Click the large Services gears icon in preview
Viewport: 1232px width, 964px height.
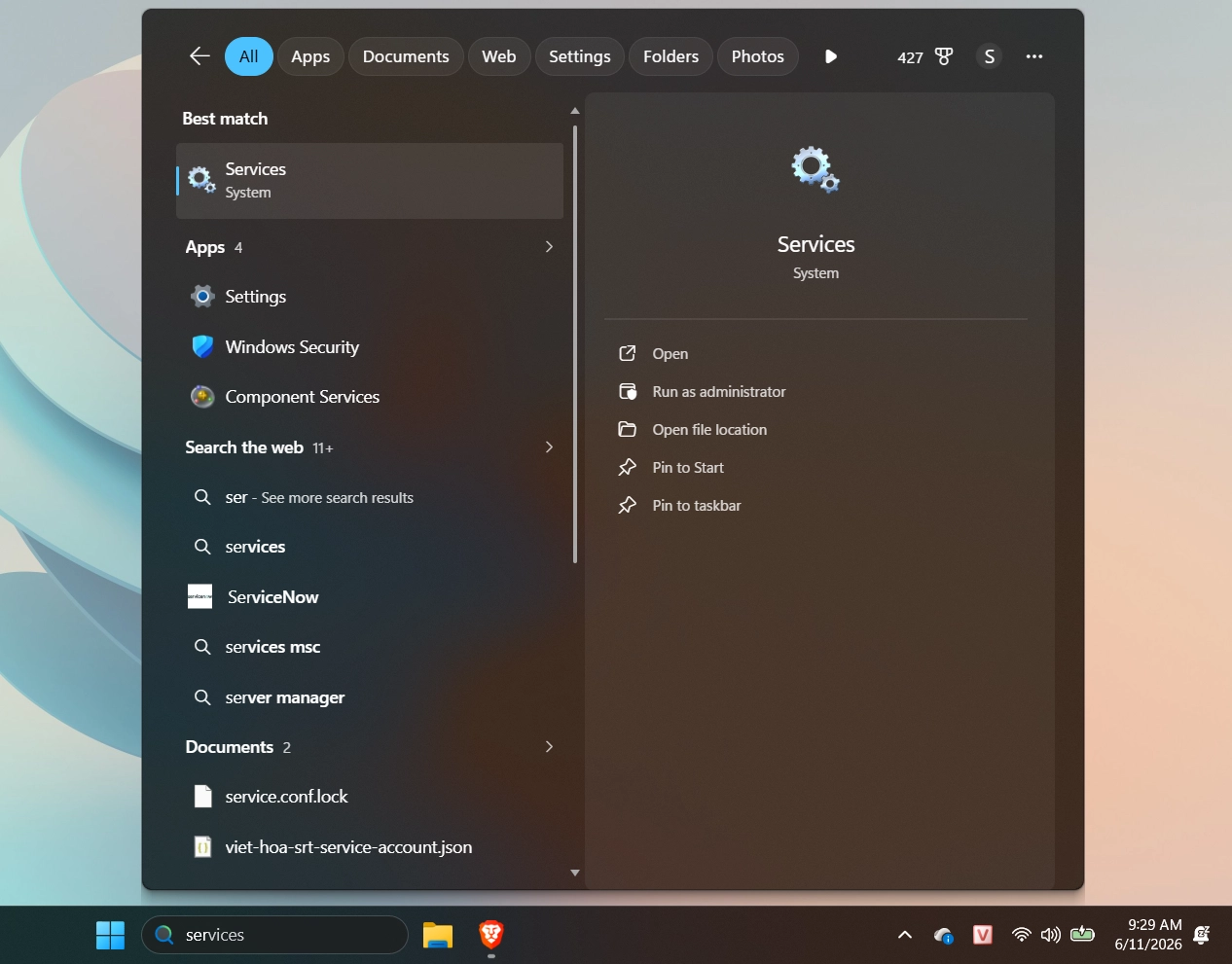point(815,169)
